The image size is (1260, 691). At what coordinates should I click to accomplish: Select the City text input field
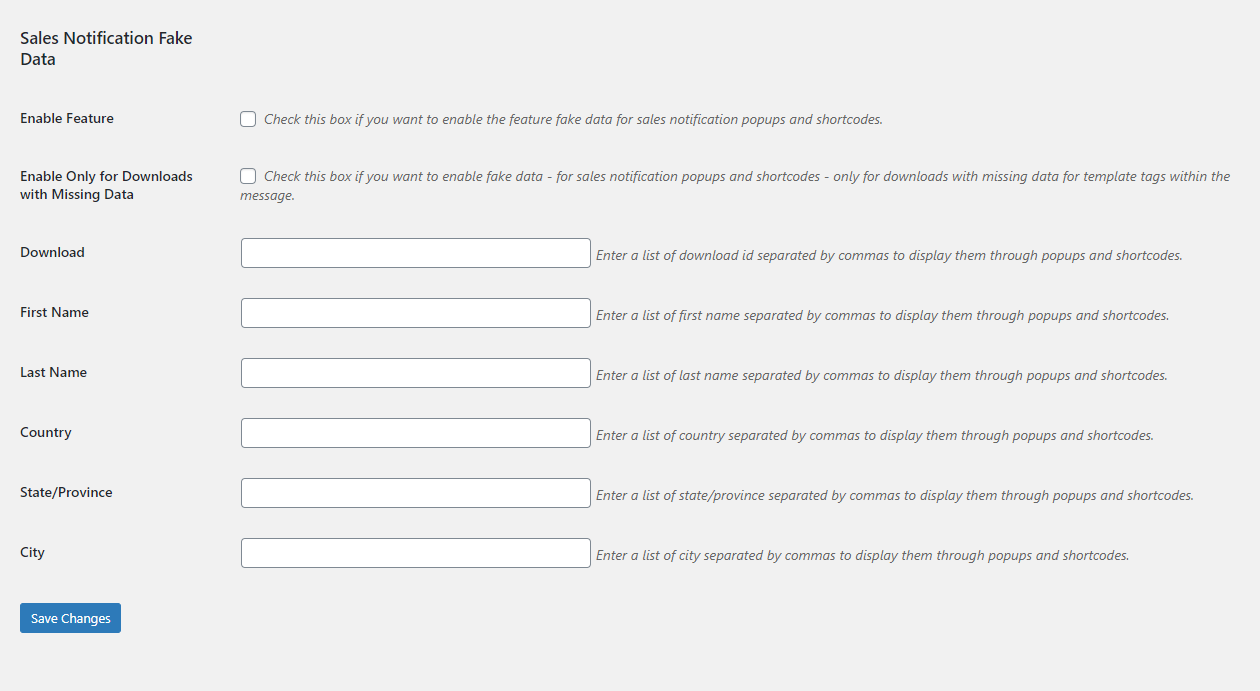(416, 553)
